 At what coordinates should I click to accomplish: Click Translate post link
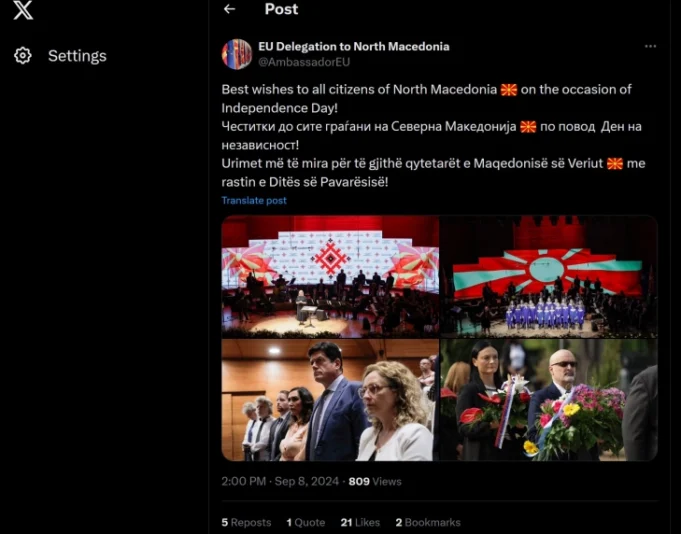tap(254, 201)
